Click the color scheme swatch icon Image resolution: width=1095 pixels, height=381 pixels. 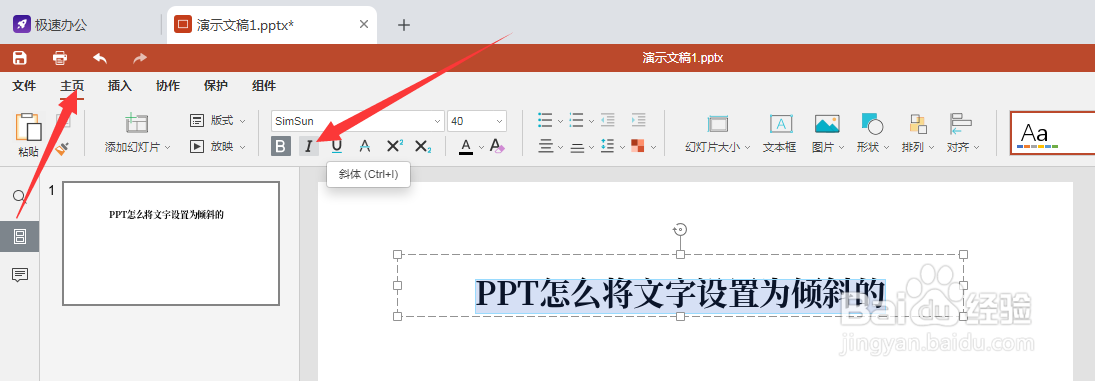(638, 147)
